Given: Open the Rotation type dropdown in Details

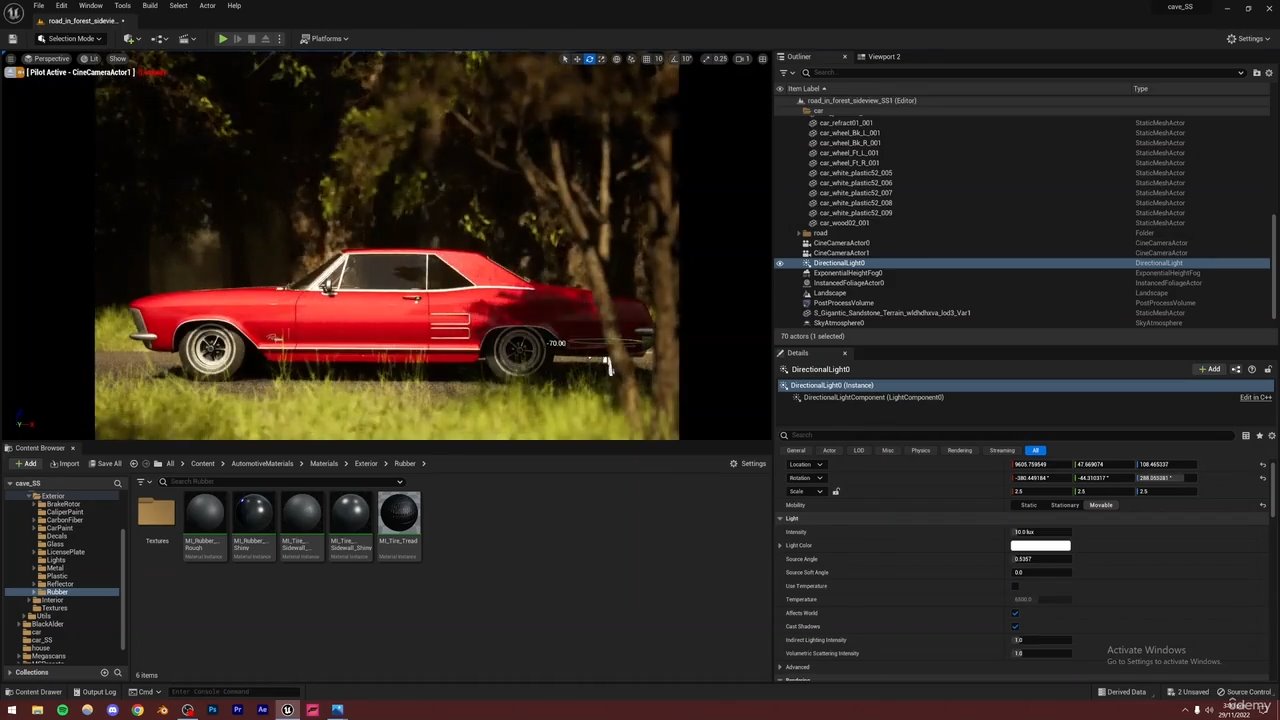Looking at the screenshot, I should [806, 478].
